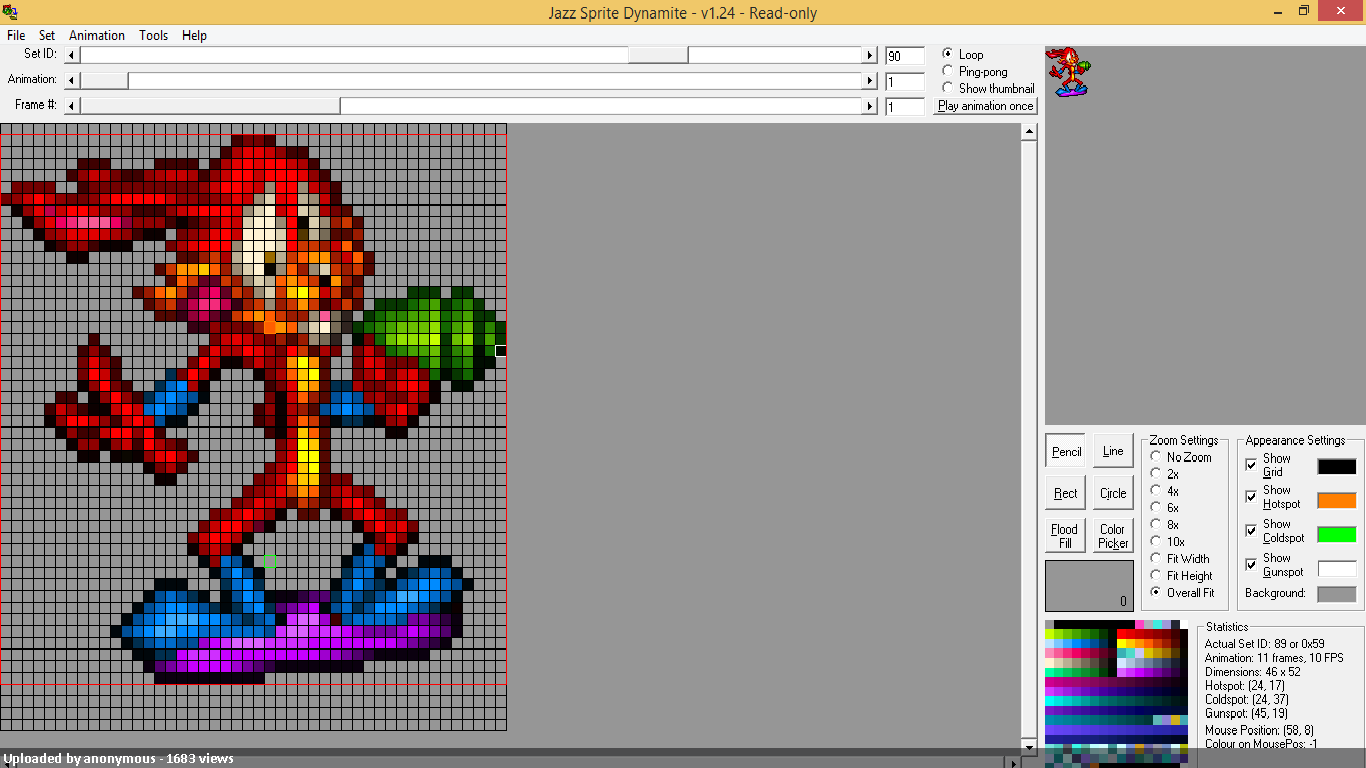Select the Line drawing tool
This screenshot has width=1366, height=768.
coord(1113,451)
